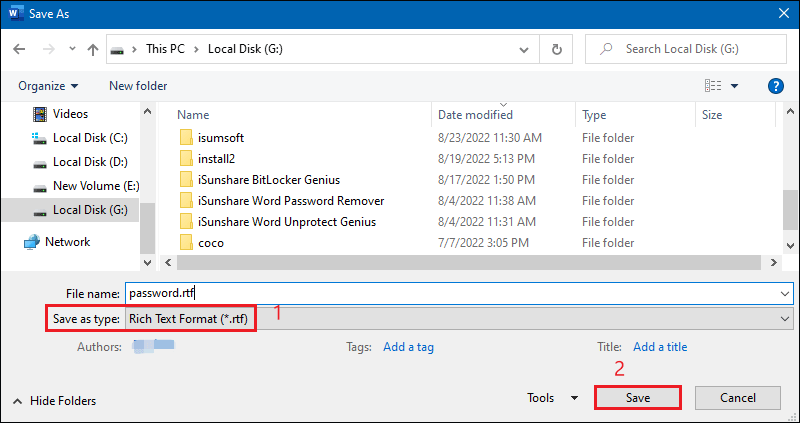Change view layout icon

tap(713, 86)
